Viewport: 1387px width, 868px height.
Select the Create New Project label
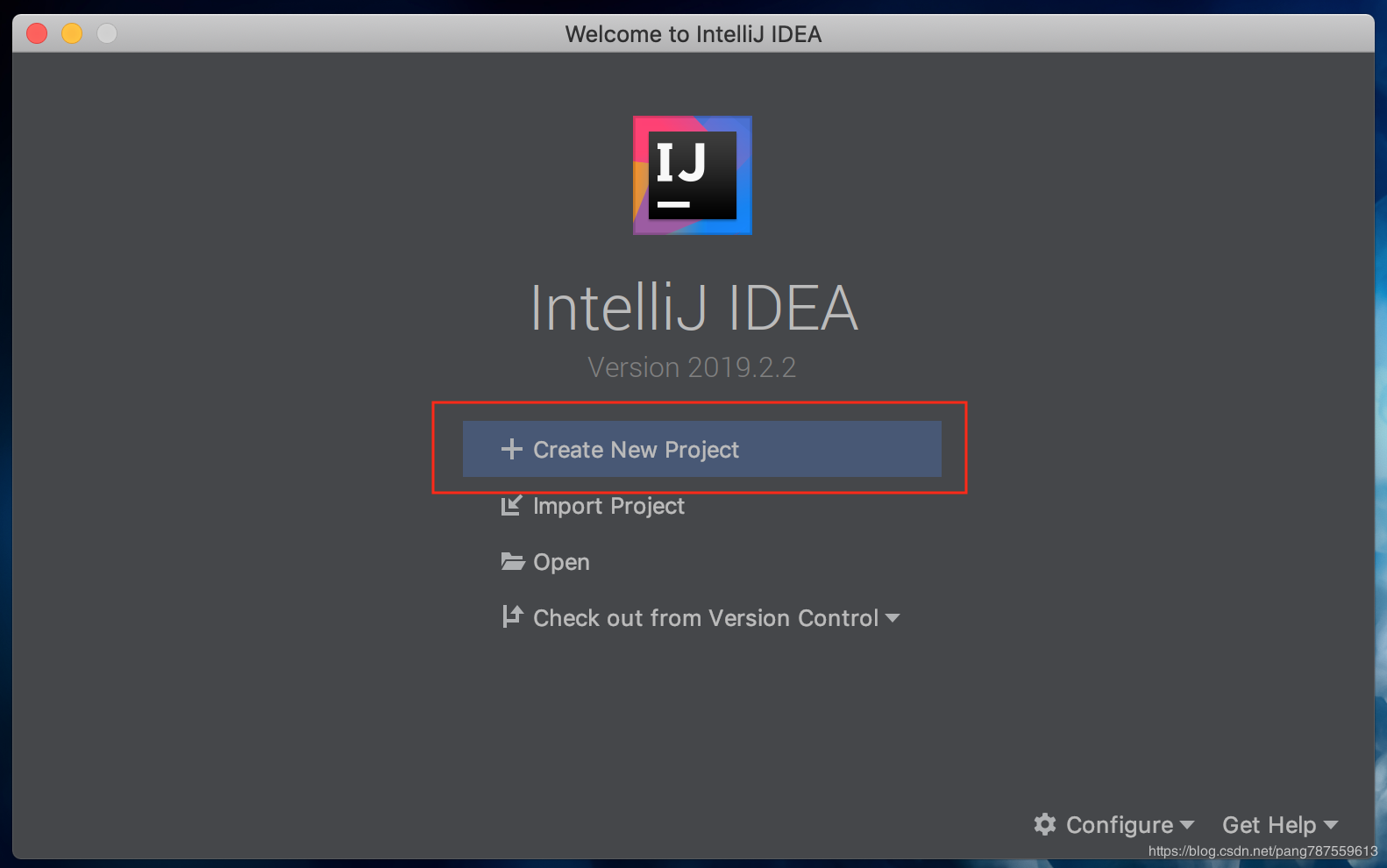(636, 450)
